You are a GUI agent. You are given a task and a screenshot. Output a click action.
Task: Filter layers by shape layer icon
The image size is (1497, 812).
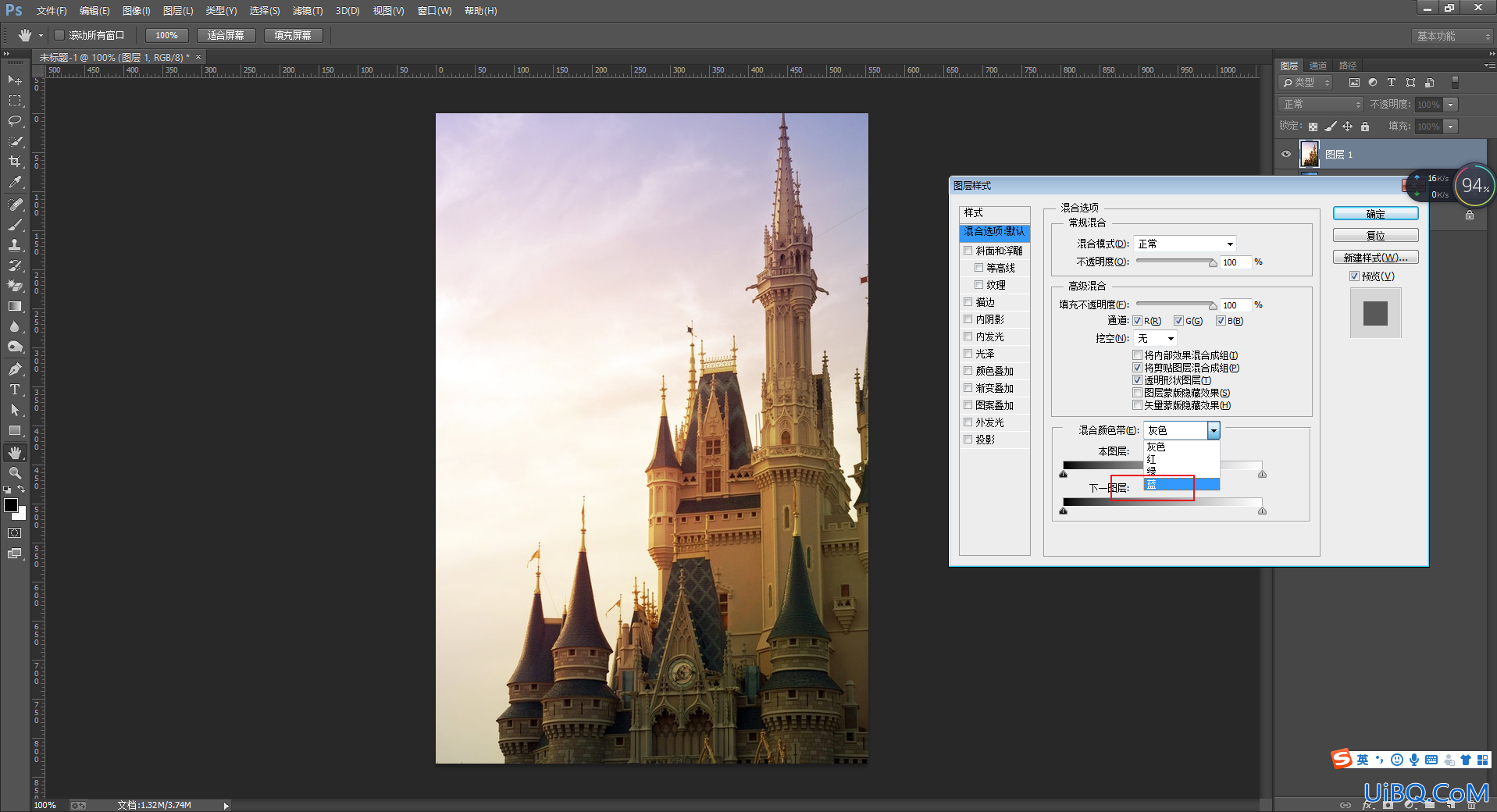click(x=1410, y=83)
